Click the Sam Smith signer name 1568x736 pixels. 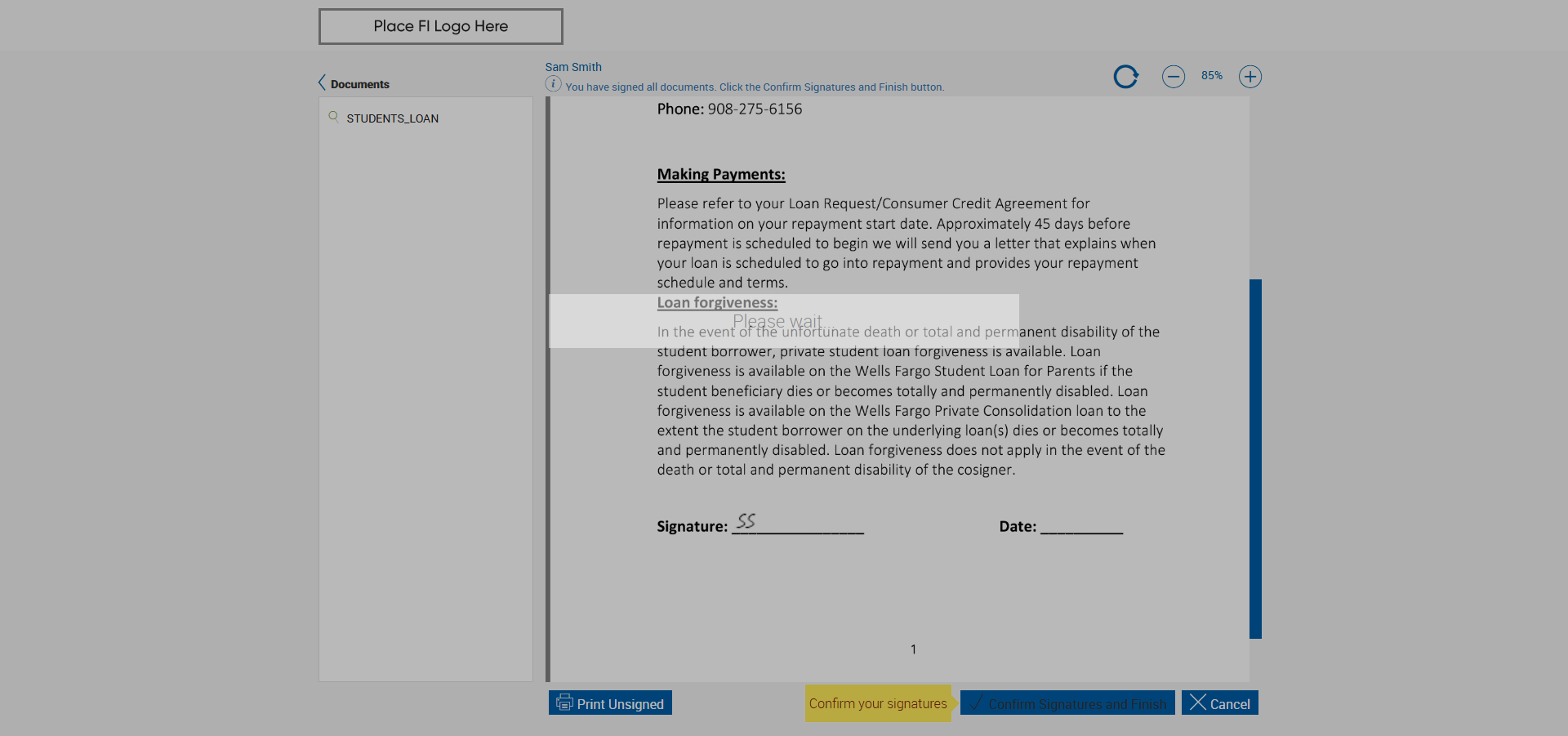[573, 67]
